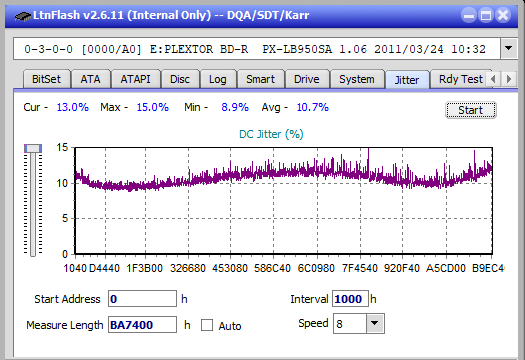Click the Cur value 13.0%

[72, 107]
